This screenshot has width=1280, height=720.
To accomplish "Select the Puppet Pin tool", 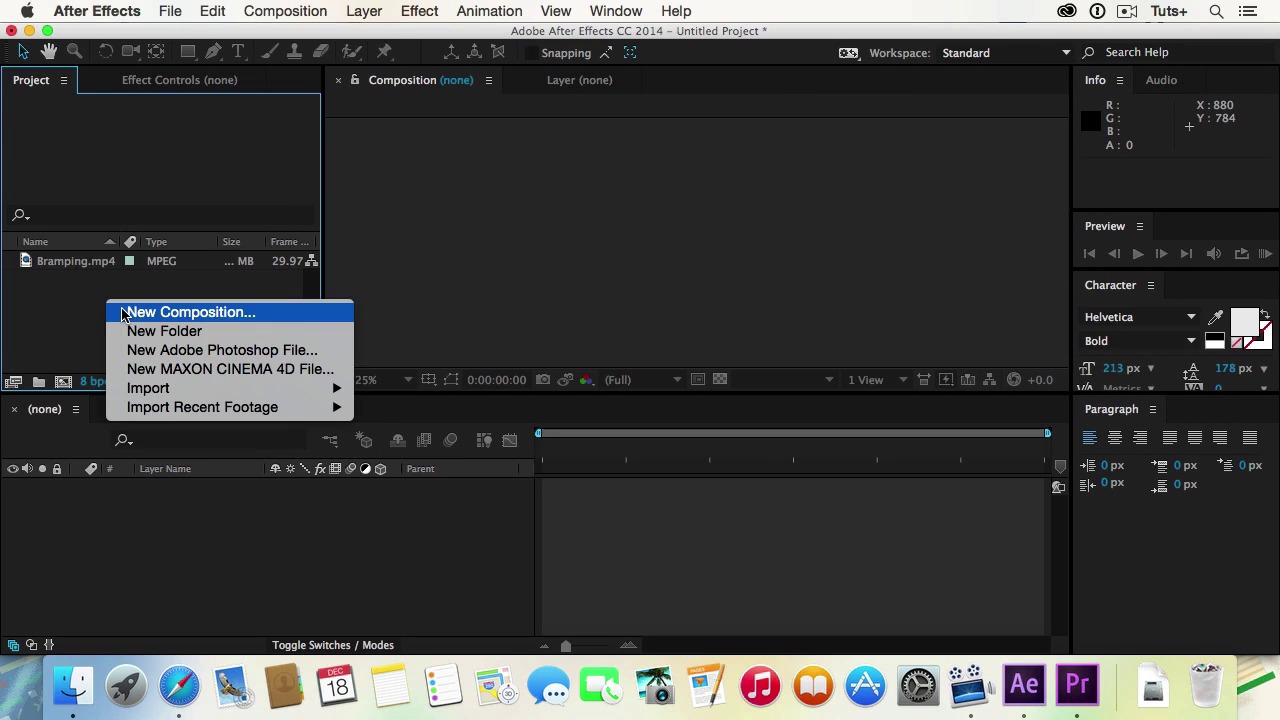I will [384, 52].
